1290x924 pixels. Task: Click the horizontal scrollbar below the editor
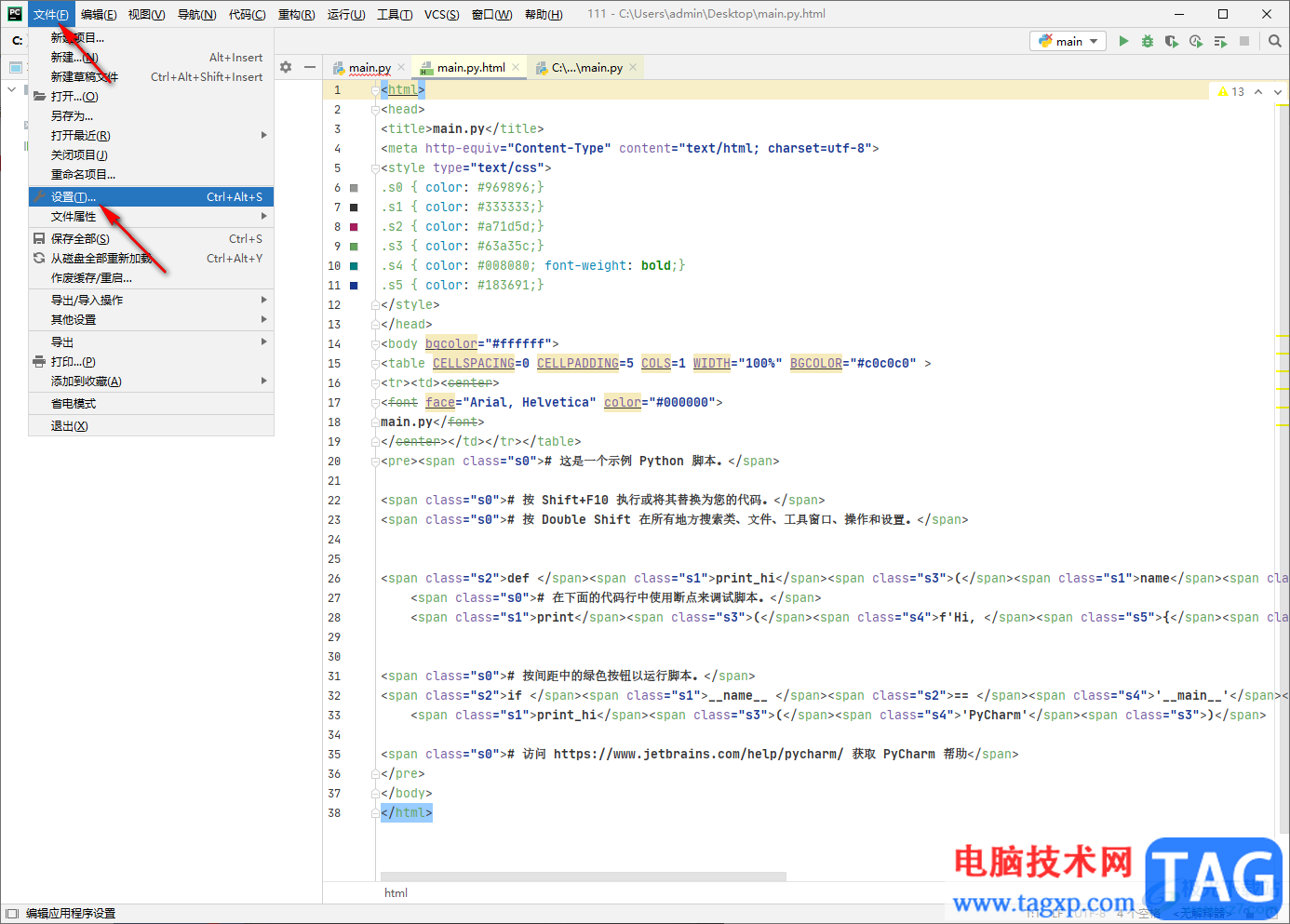click(584, 877)
